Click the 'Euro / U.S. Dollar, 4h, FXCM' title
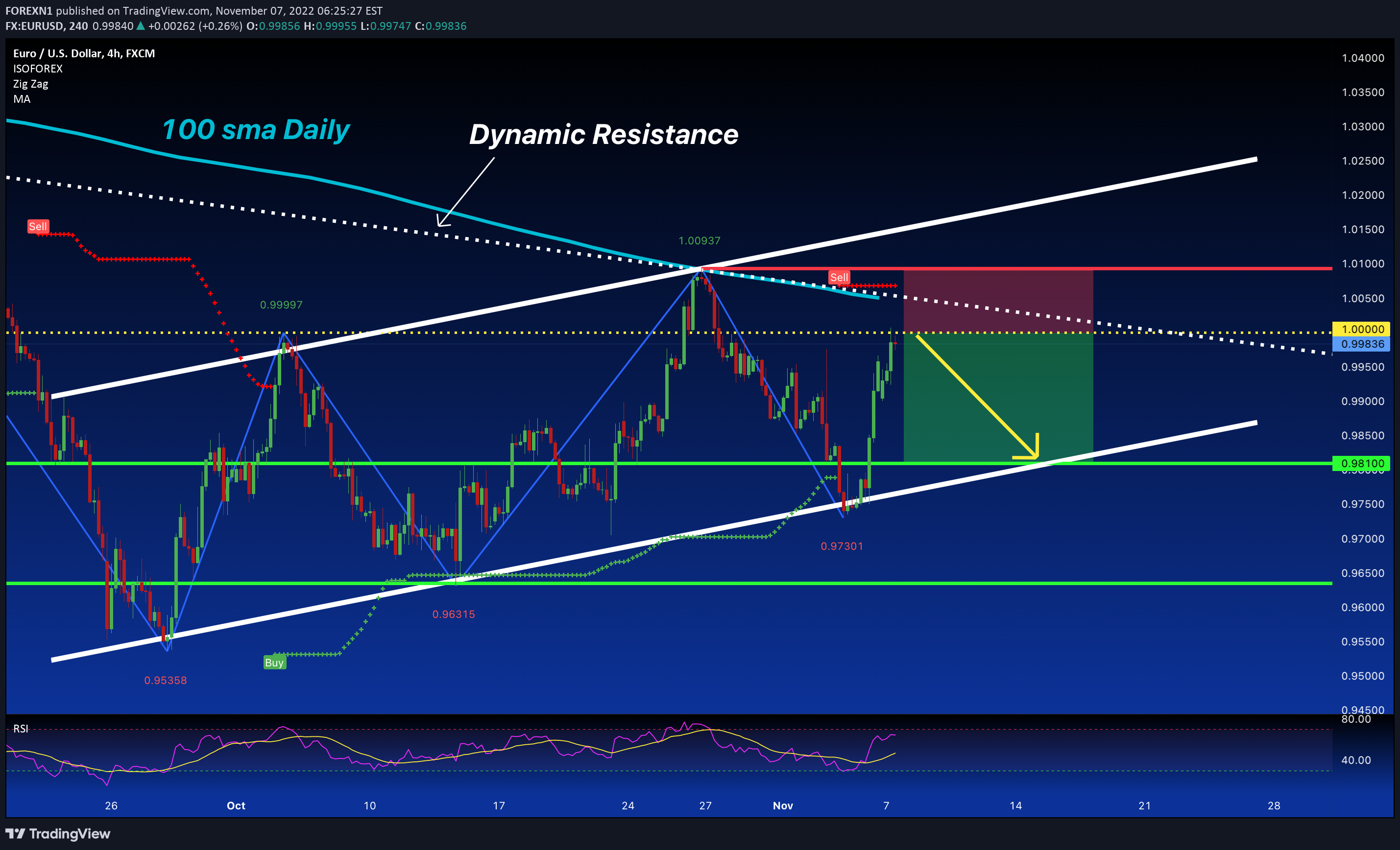1400x850 pixels. pos(84,53)
